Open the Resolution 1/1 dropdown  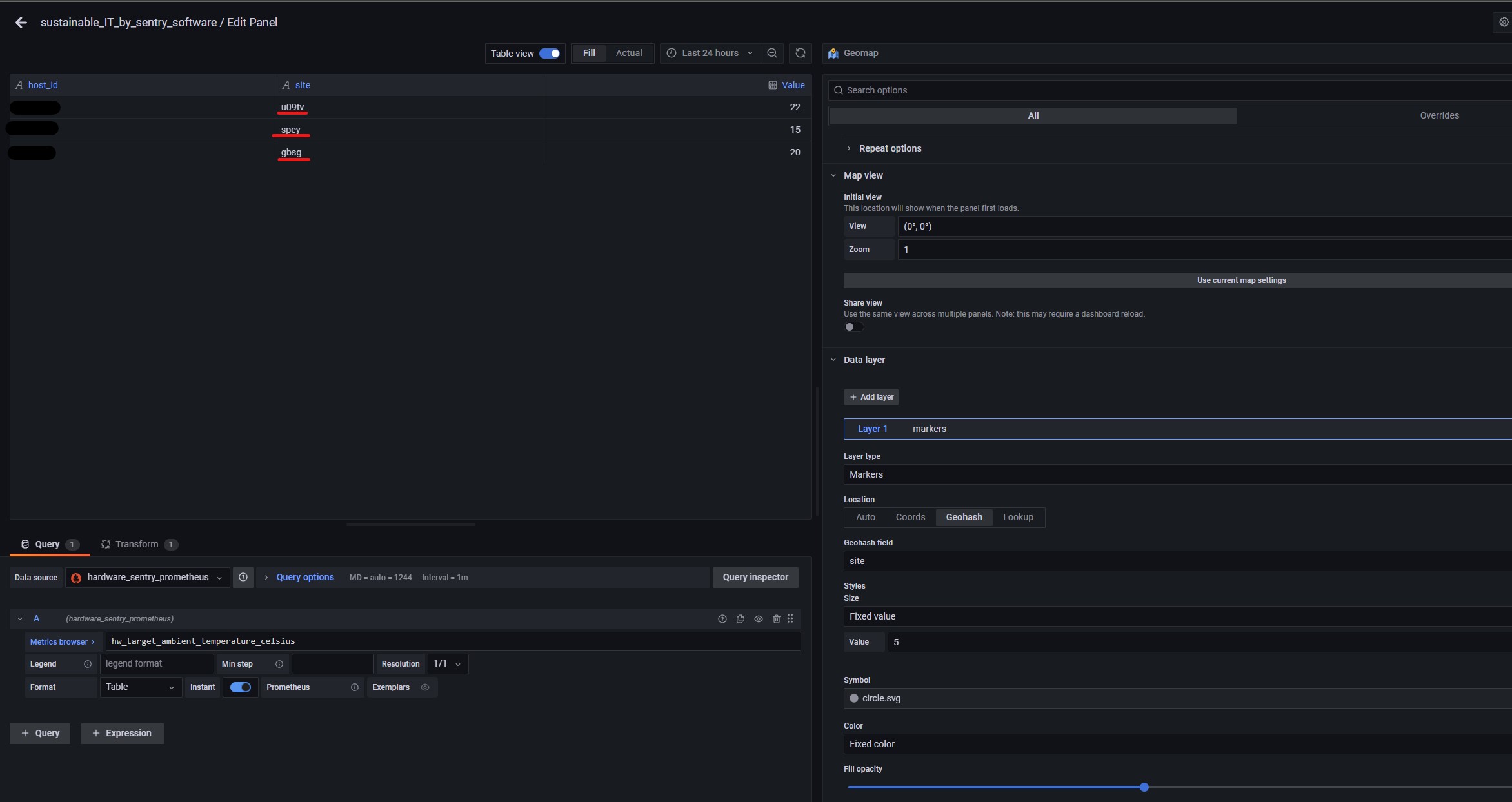click(x=448, y=664)
